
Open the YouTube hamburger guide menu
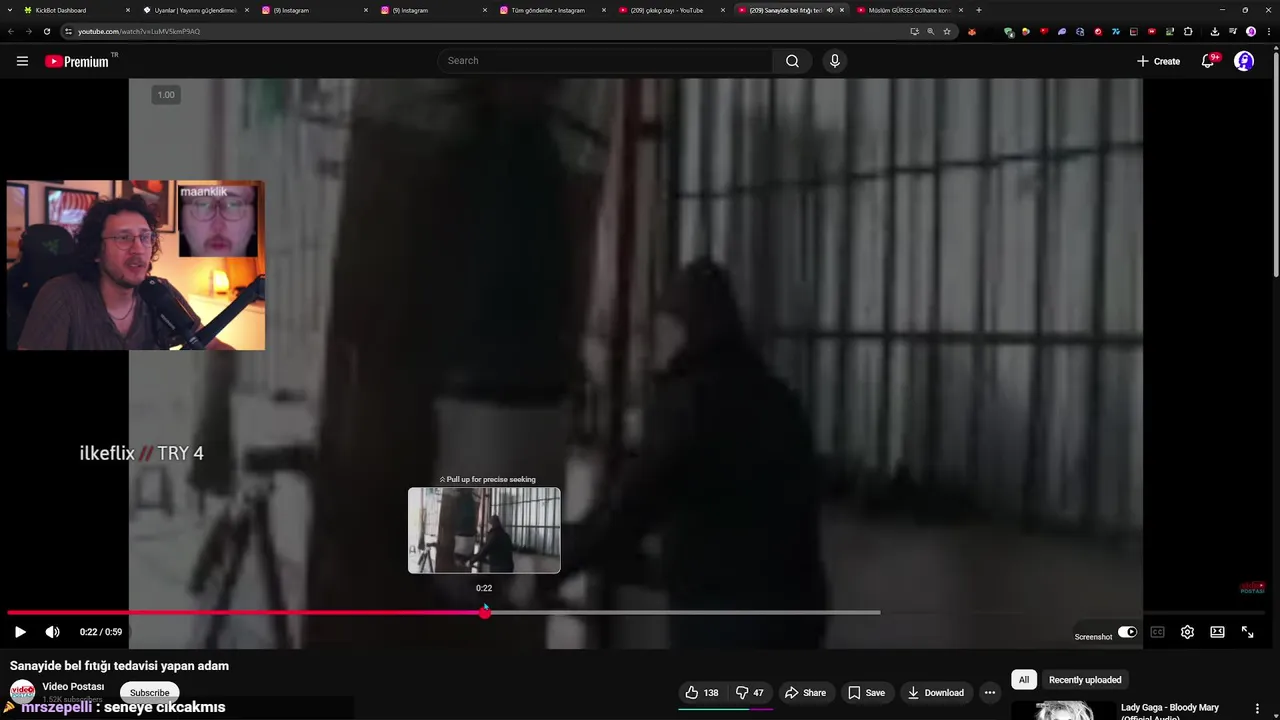coord(22,61)
